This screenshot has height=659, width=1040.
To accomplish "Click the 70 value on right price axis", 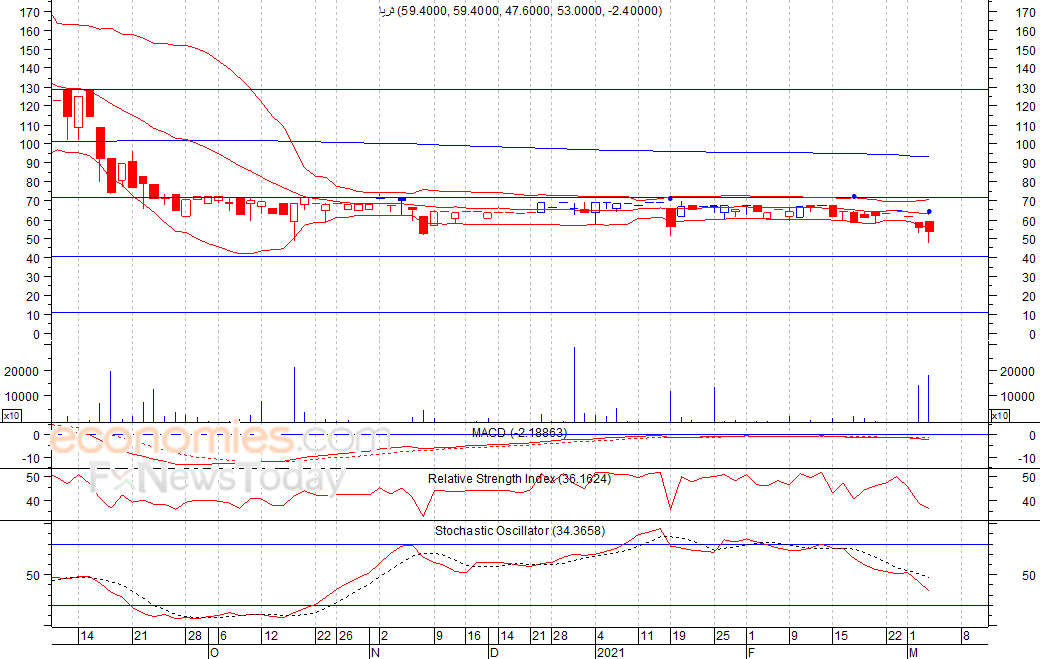I will pyautogui.click(x=1029, y=202).
